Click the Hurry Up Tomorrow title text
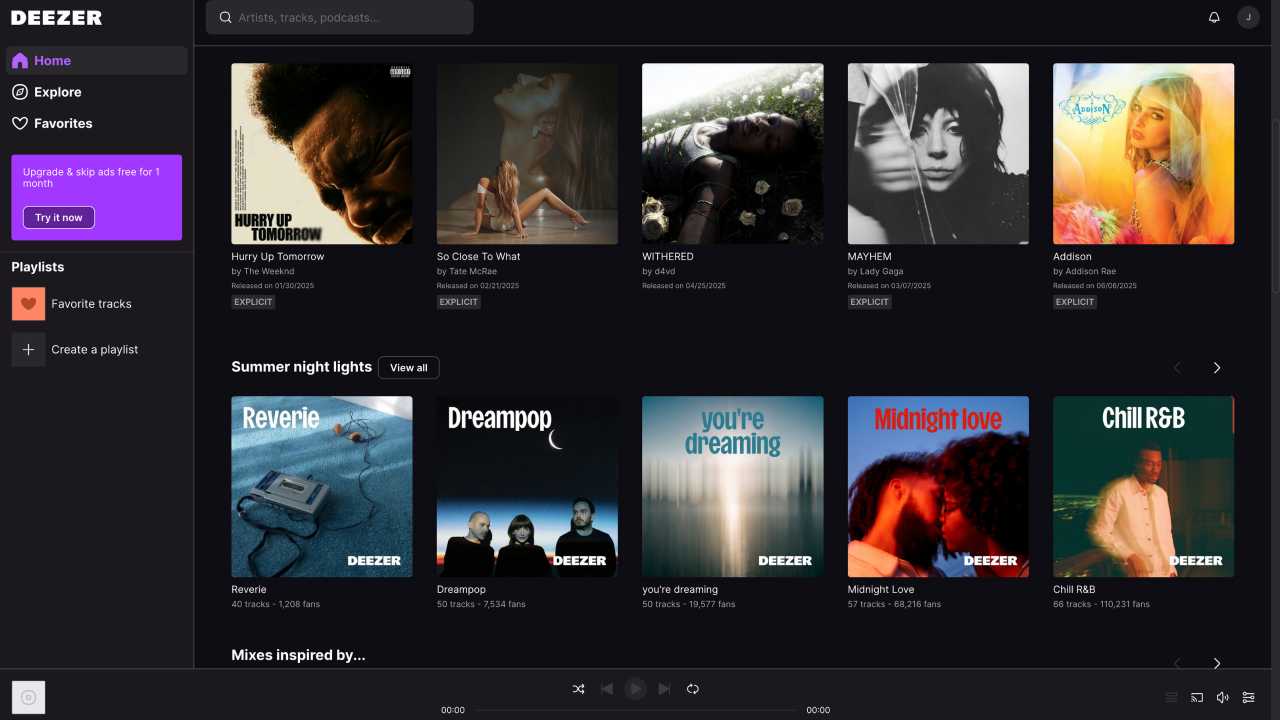The width and height of the screenshot is (1280, 720). (x=278, y=256)
